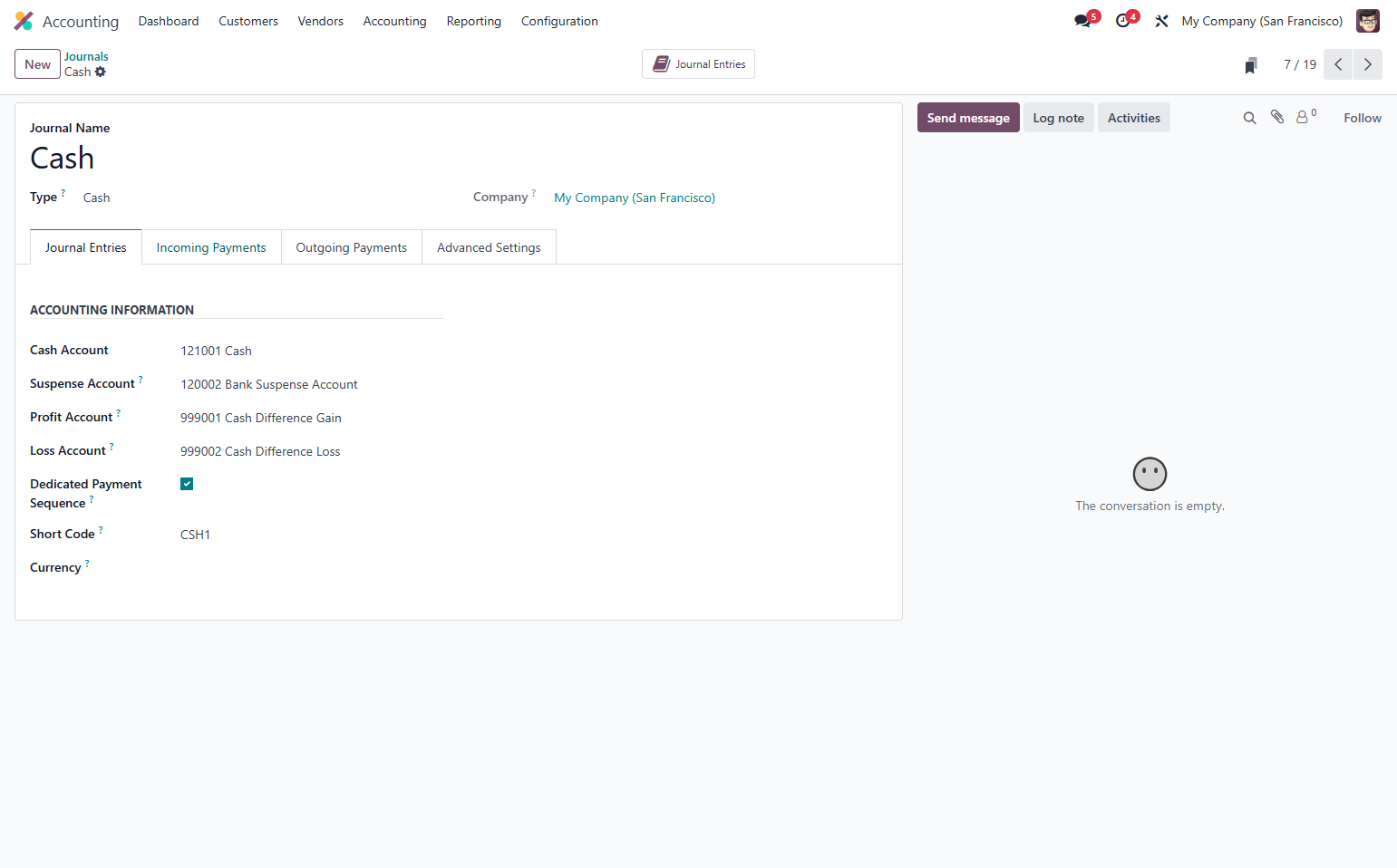Open the Accounting menu item
The height and width of the screenshot is (868, 1397).
tap(394, 21)
